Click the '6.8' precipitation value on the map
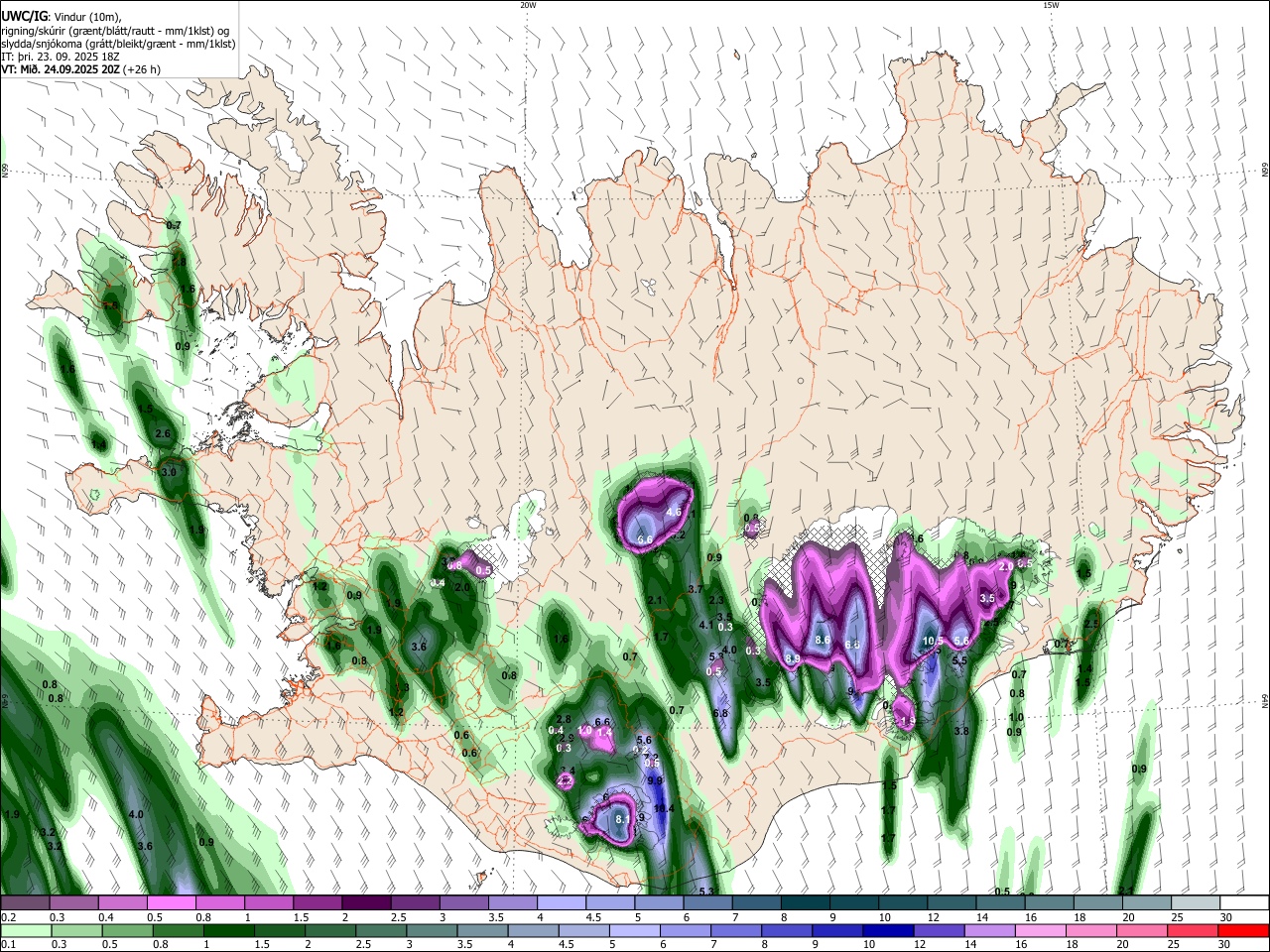This screenshot has height=952, width=1270. click(x=720, y=714)
